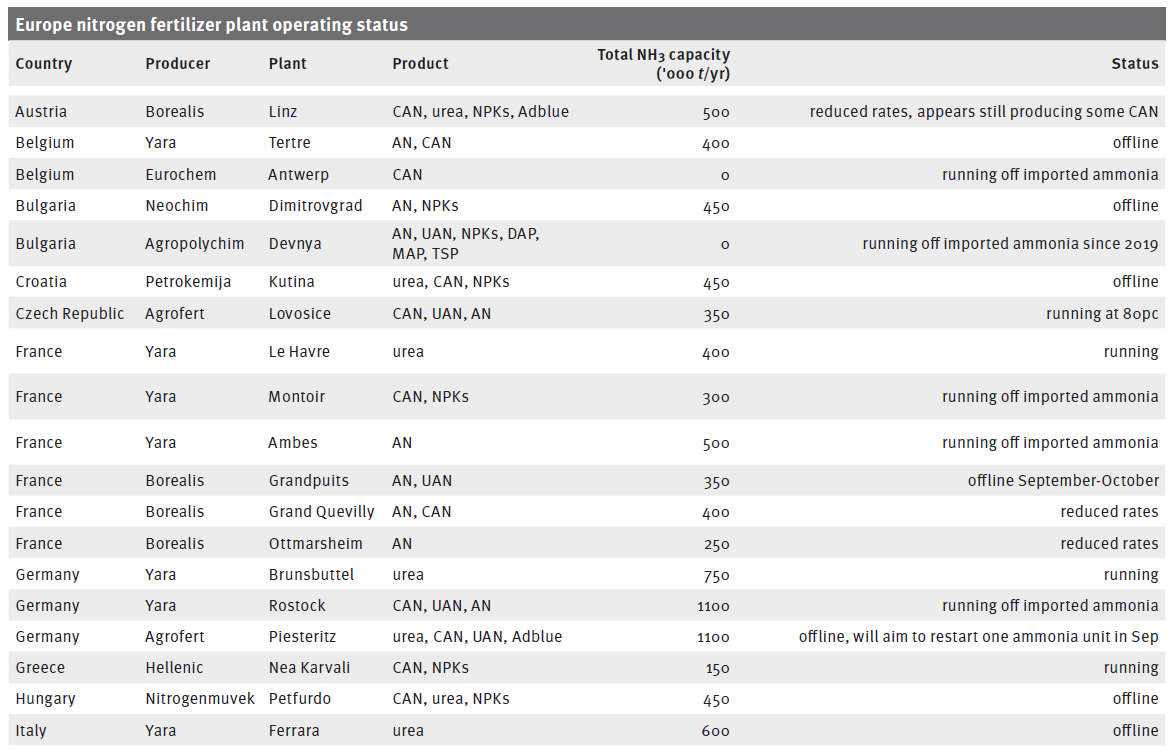Click the Grandpuits plant cell
Viewport: 1172px width, 751px height.
point(309,481)
